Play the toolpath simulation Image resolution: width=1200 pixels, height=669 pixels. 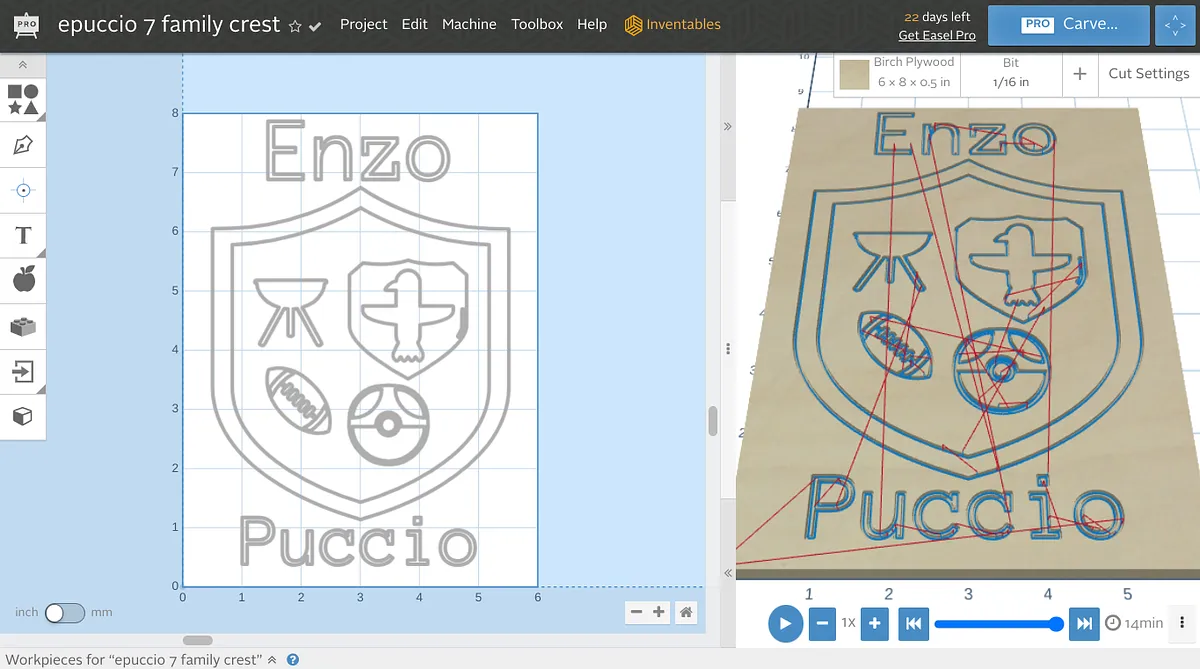click(x=785, y=624)
